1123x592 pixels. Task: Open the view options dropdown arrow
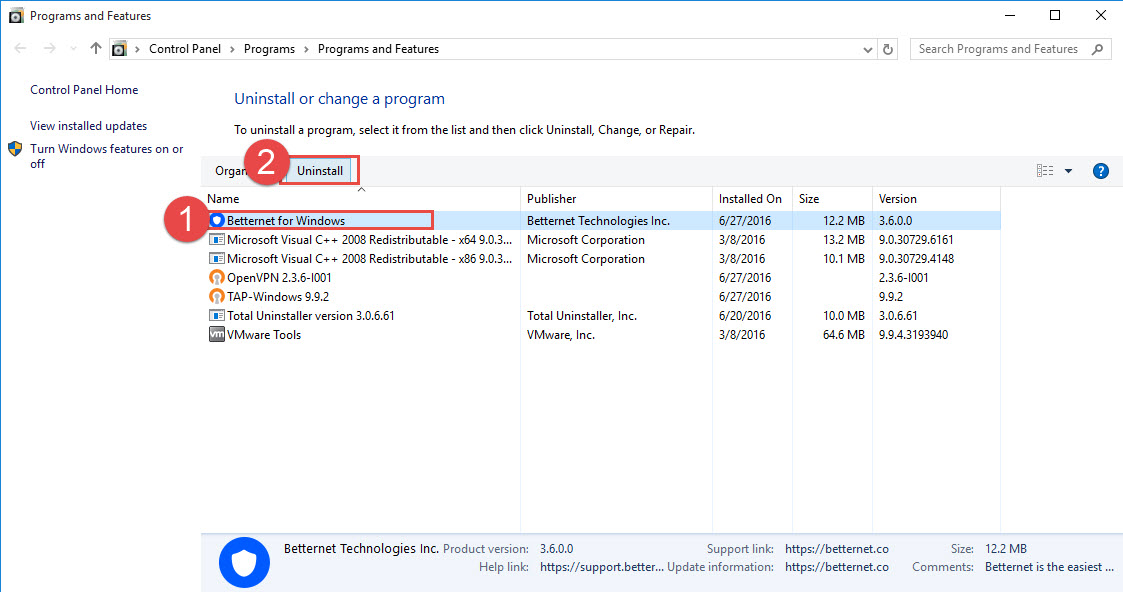pos(1069,171)
